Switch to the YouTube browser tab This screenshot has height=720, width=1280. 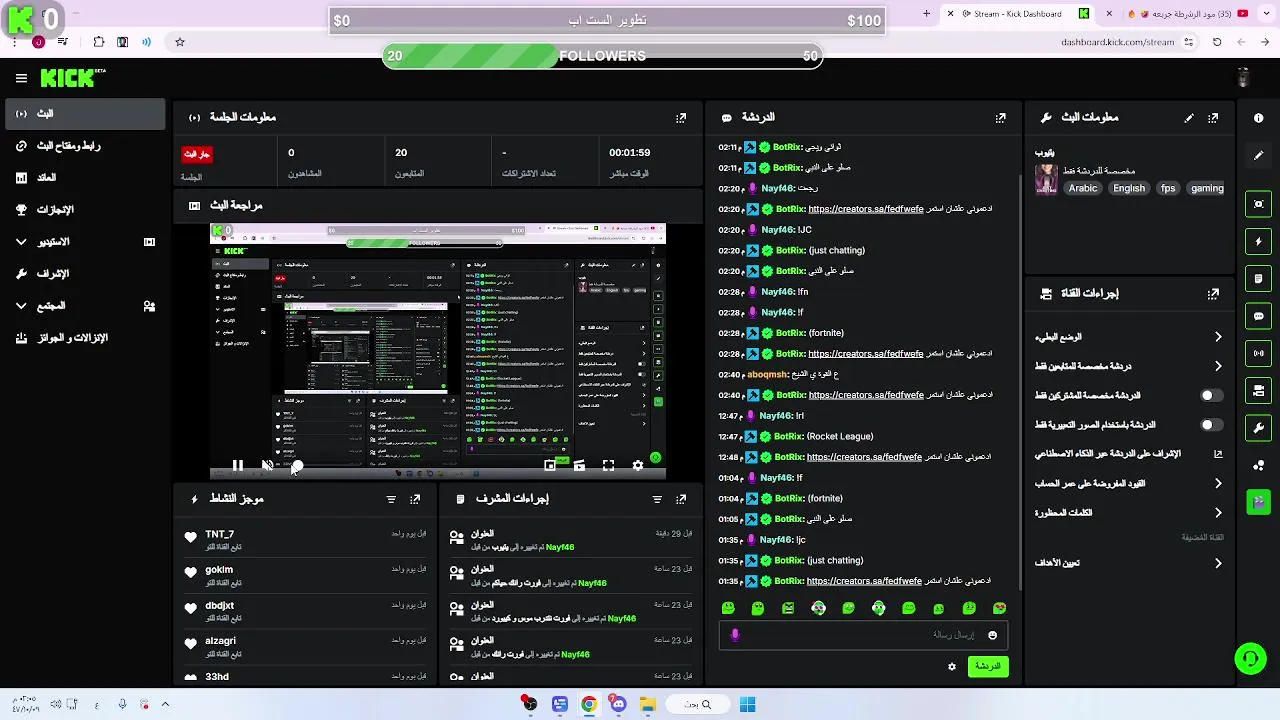click(1185, 14)
